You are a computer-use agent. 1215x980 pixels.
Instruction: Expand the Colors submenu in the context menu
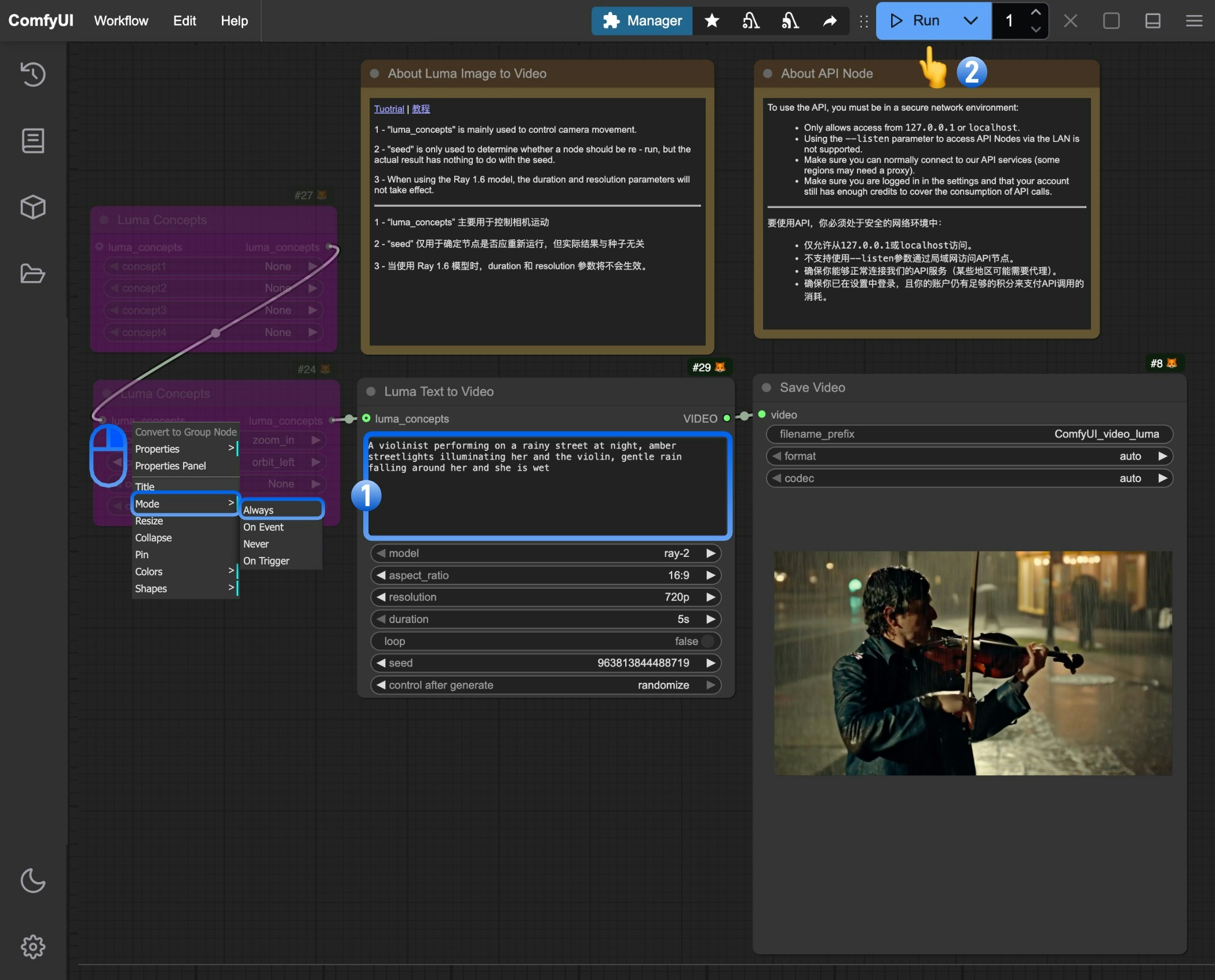pyautogui.click(x=148, y=571)
